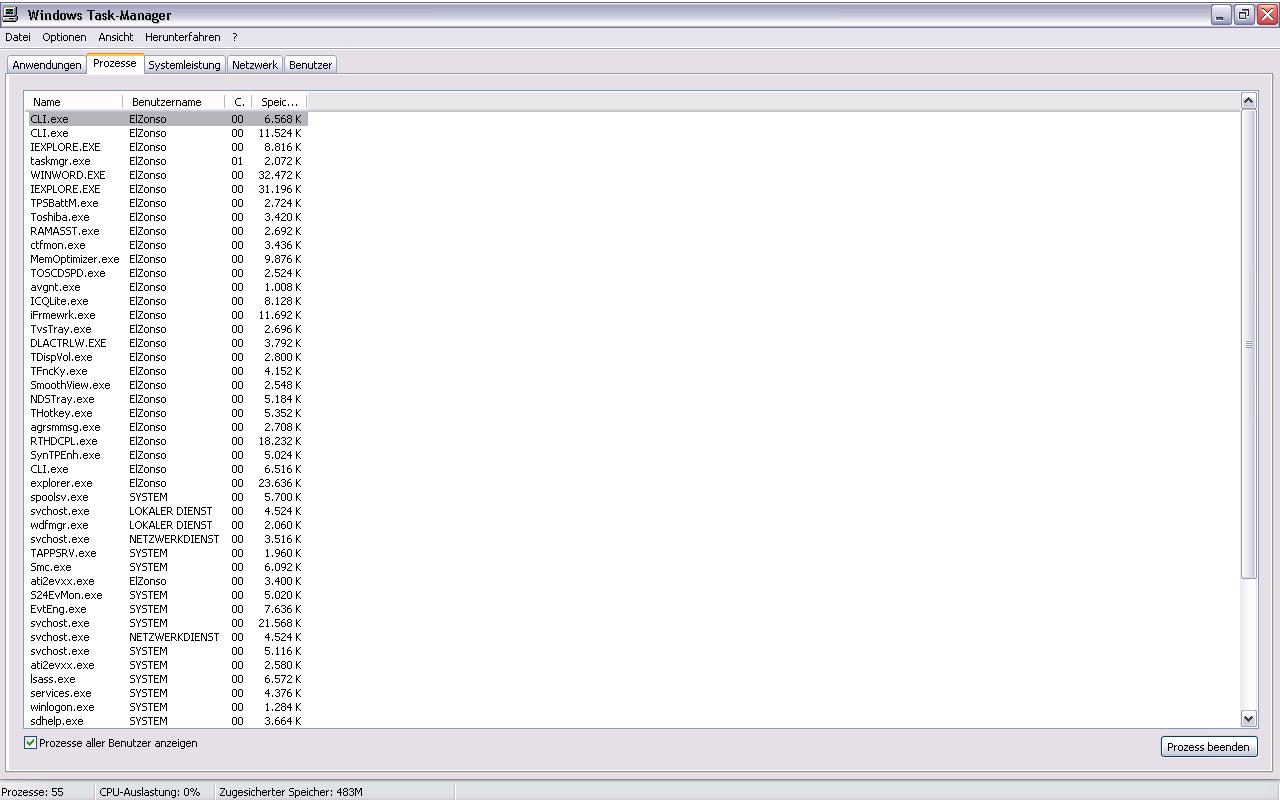Select the NDSTray.exe process
The image size is (1280, 800).
[x=167, y=399]
